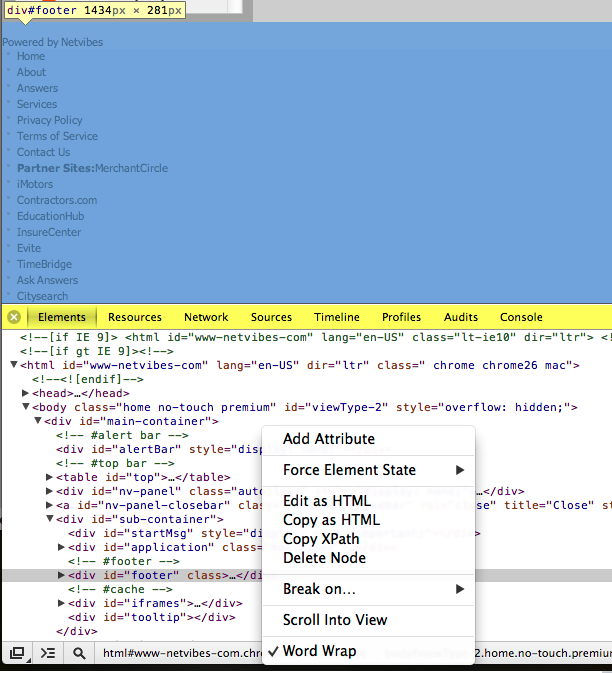Open the Resources tab
The image size is (612, 673).
(135, 317)
